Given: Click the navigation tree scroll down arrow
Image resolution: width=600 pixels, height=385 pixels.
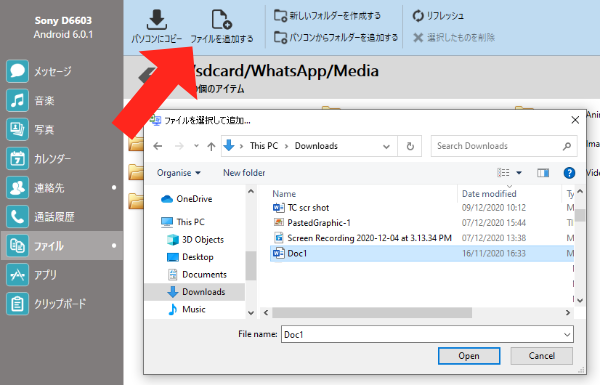Looking at the screenshot, I should (x=251, y=313).
